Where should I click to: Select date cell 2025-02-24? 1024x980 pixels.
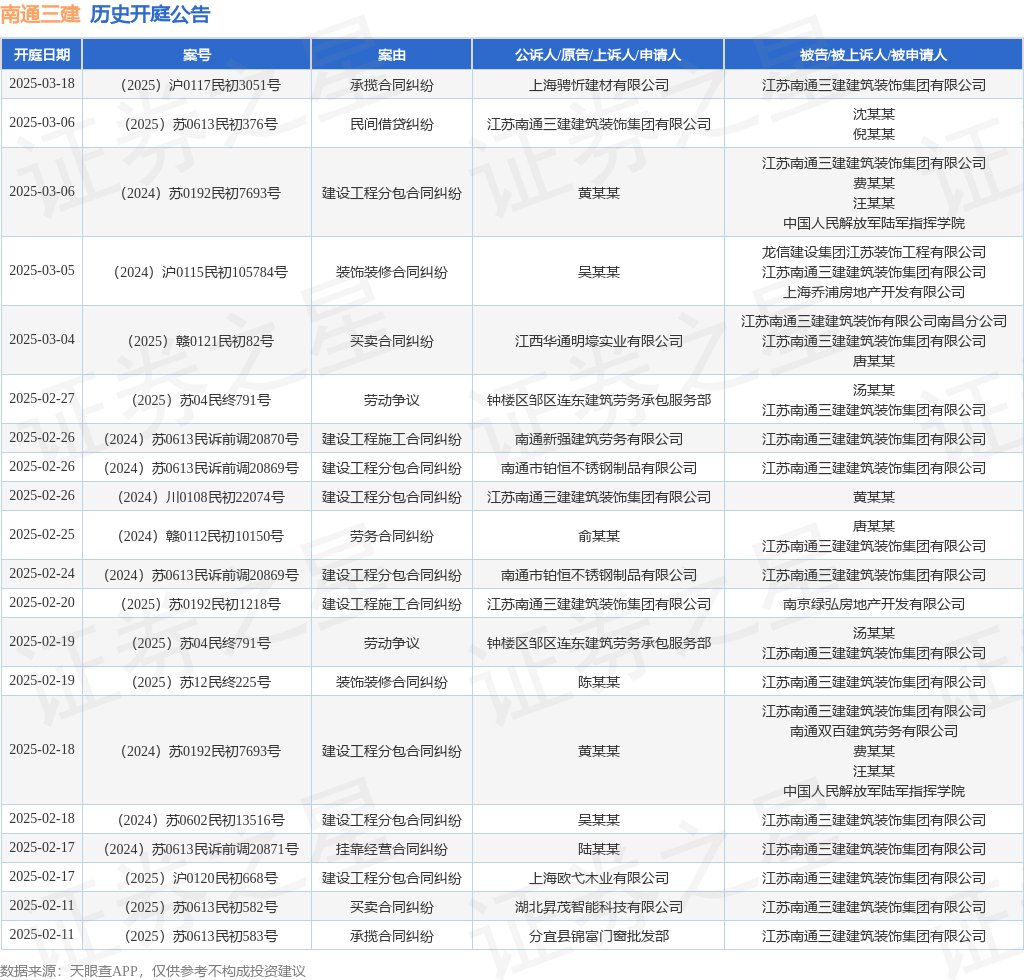[x=42, y=574]
